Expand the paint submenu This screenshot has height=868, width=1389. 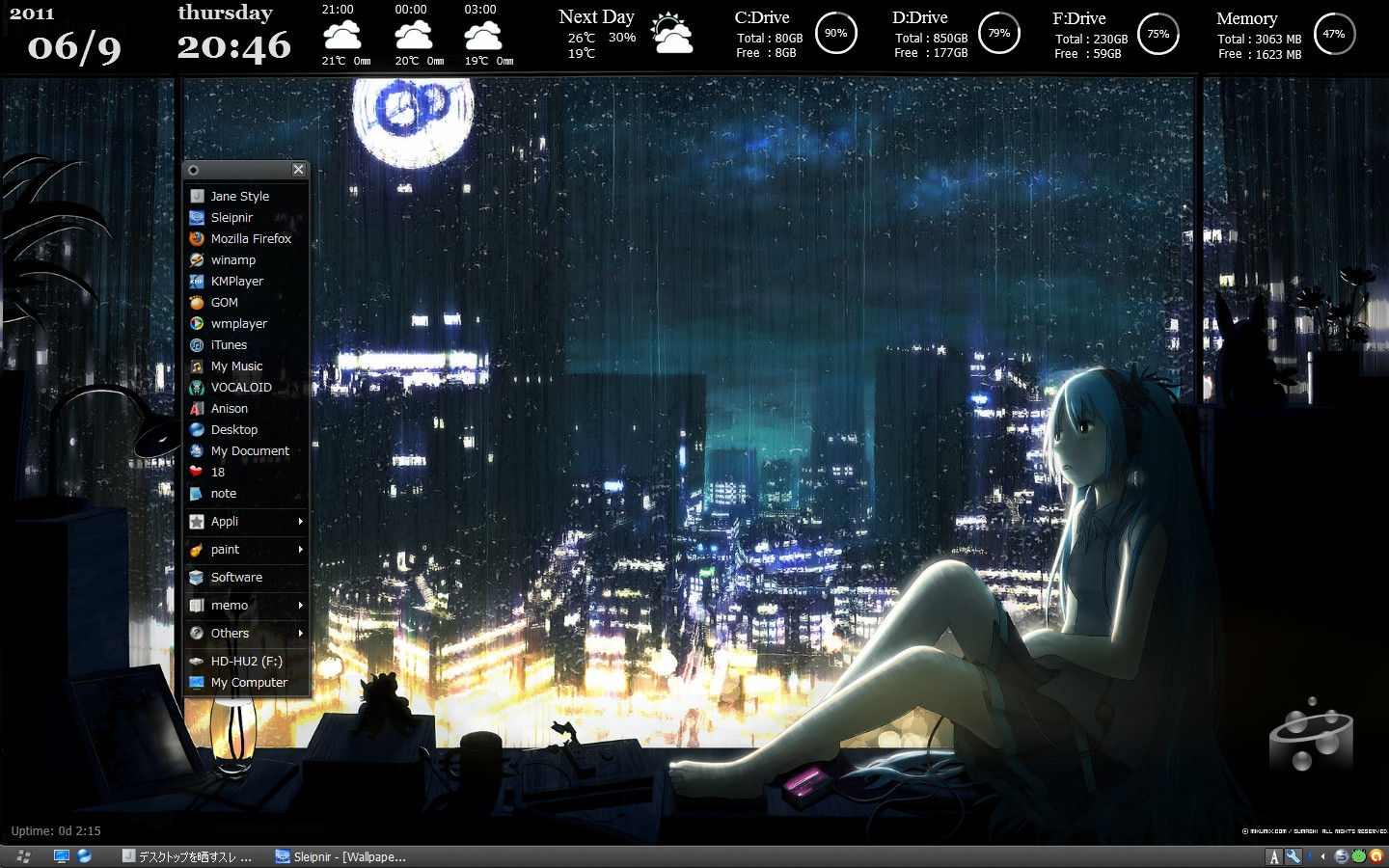click(246, 549)
